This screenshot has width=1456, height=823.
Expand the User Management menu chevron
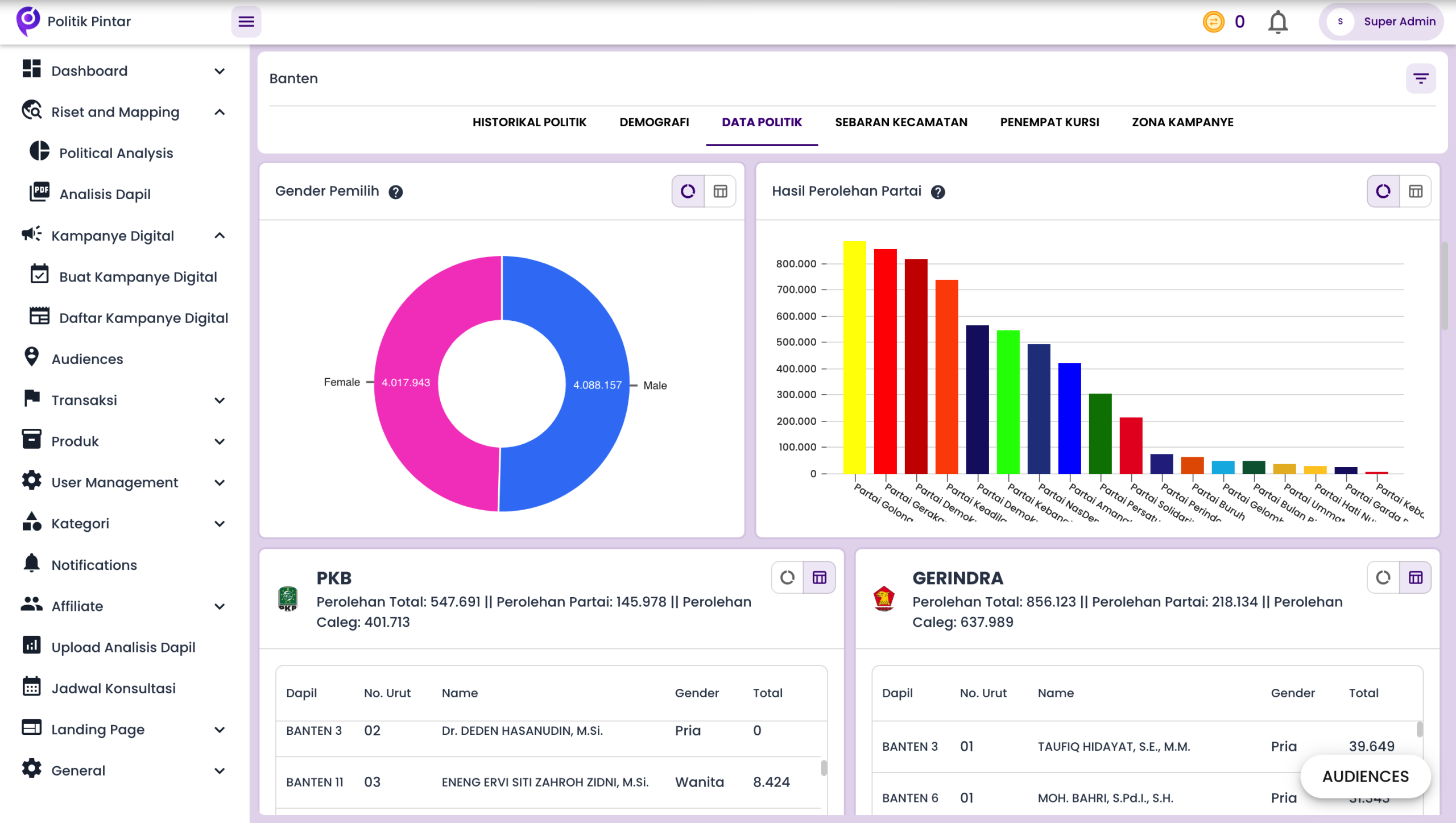(x=220, y=483)
